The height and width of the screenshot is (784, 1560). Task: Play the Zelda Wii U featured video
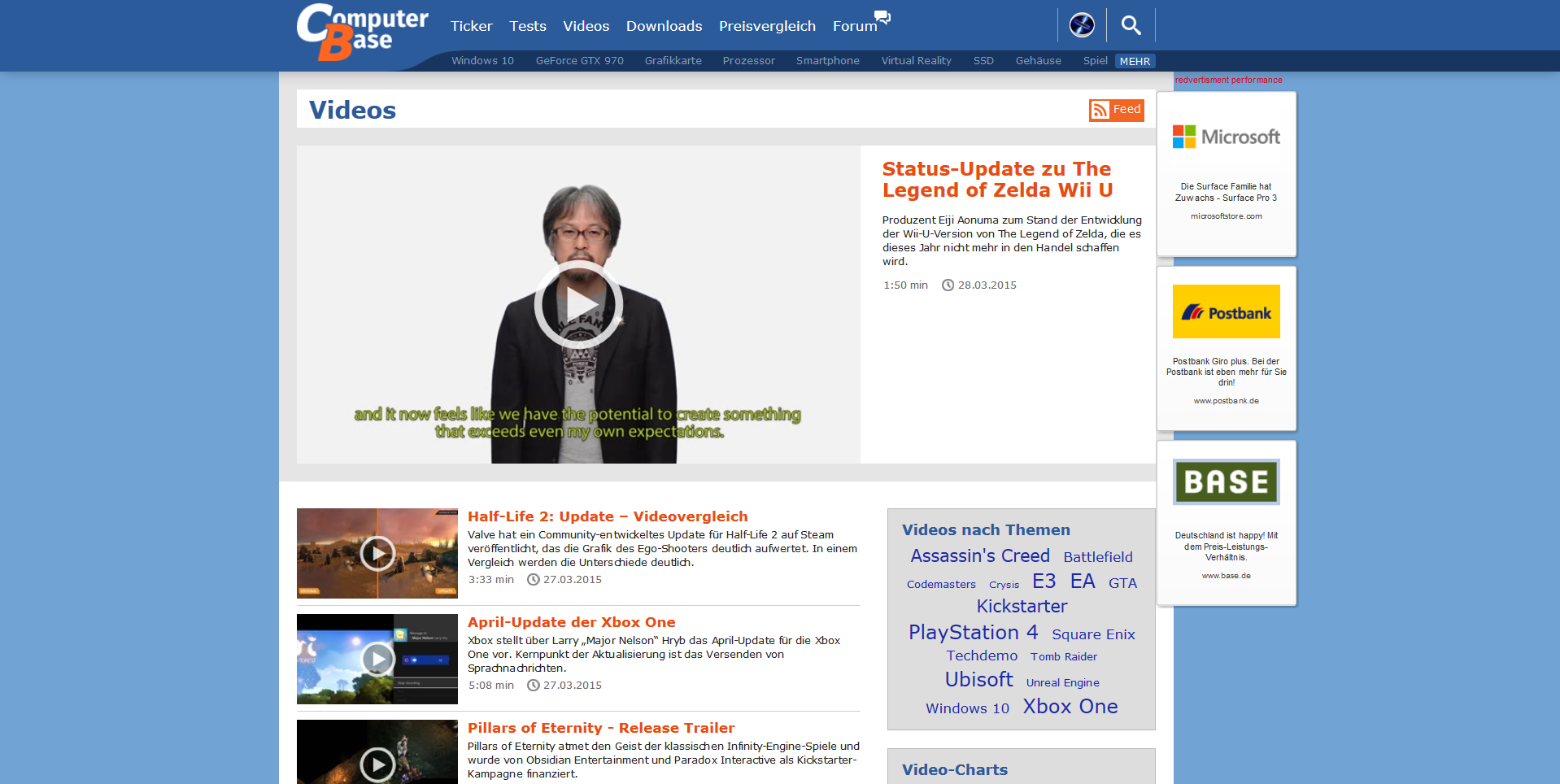(x=578, y=304)
